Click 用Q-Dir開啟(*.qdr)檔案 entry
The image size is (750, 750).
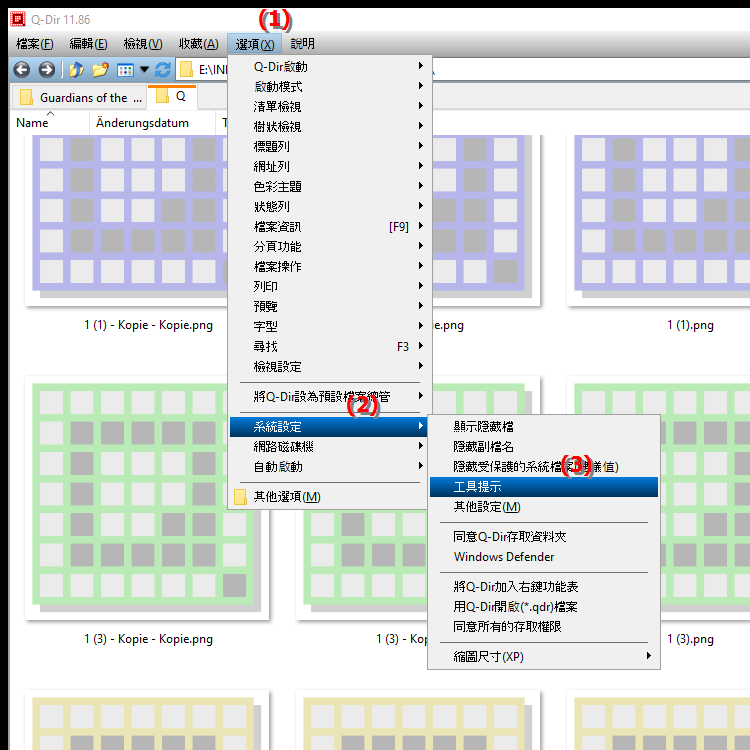(x=544, y=607)
